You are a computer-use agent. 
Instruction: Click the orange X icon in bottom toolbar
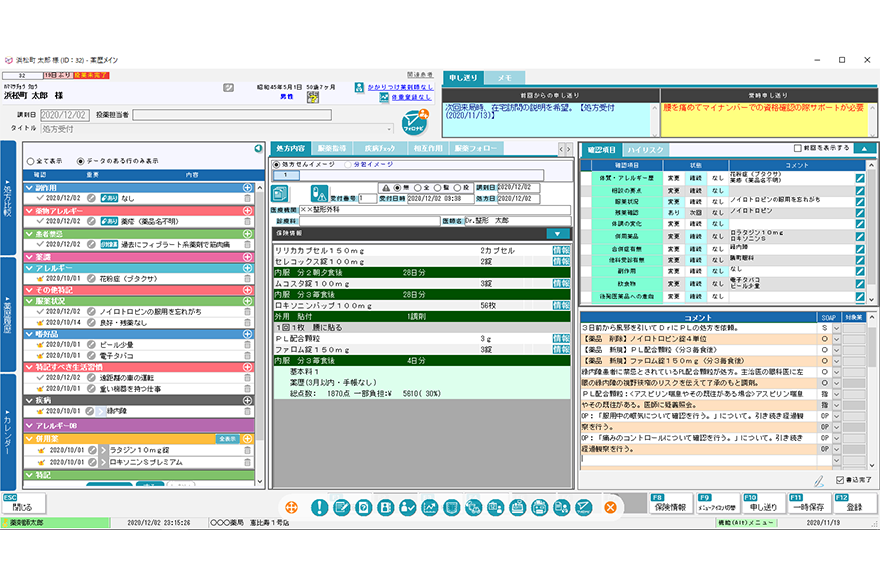pos(609,507)
